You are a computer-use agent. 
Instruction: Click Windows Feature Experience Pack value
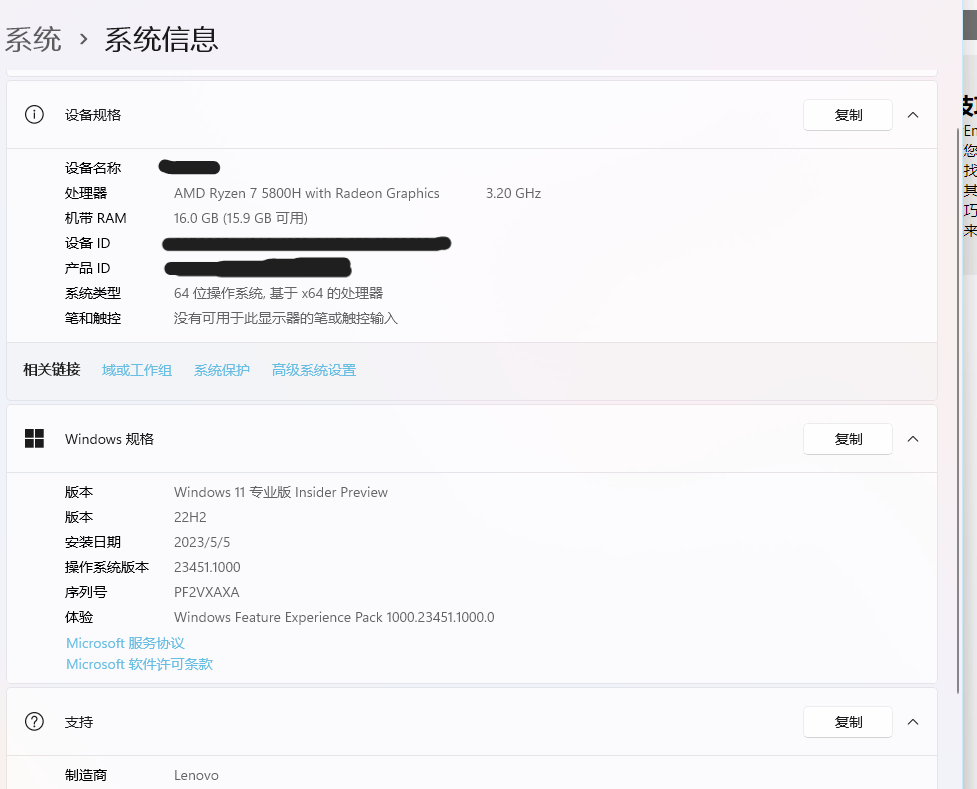[x=334, y=617]
